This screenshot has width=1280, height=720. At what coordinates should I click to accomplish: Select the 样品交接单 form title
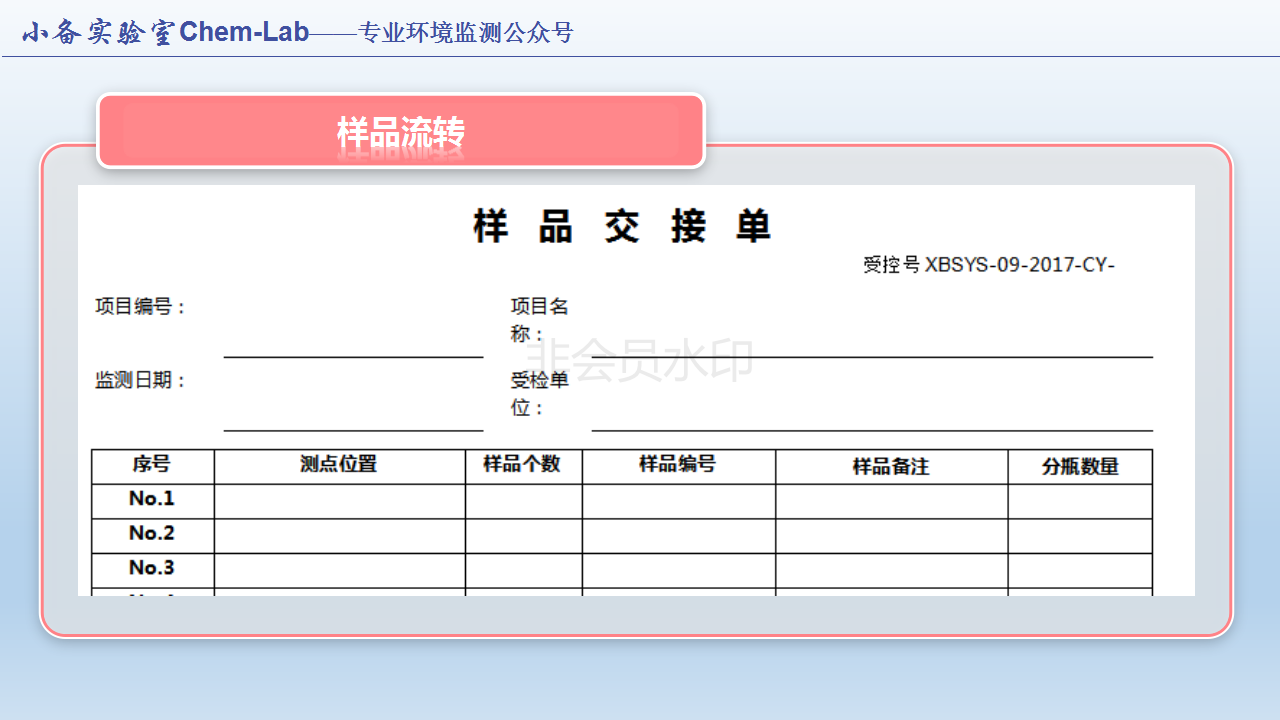[622, 227]
